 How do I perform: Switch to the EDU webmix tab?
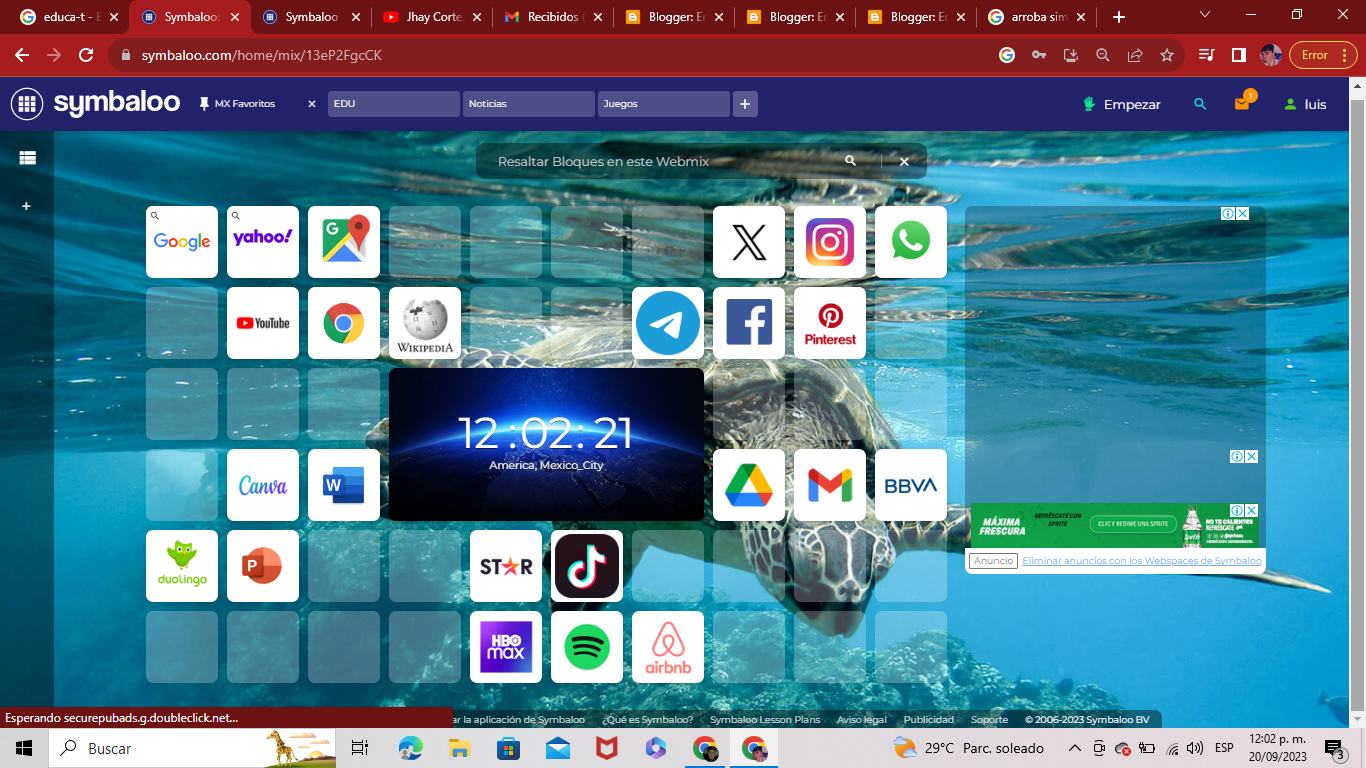click(x=393, y=104)
